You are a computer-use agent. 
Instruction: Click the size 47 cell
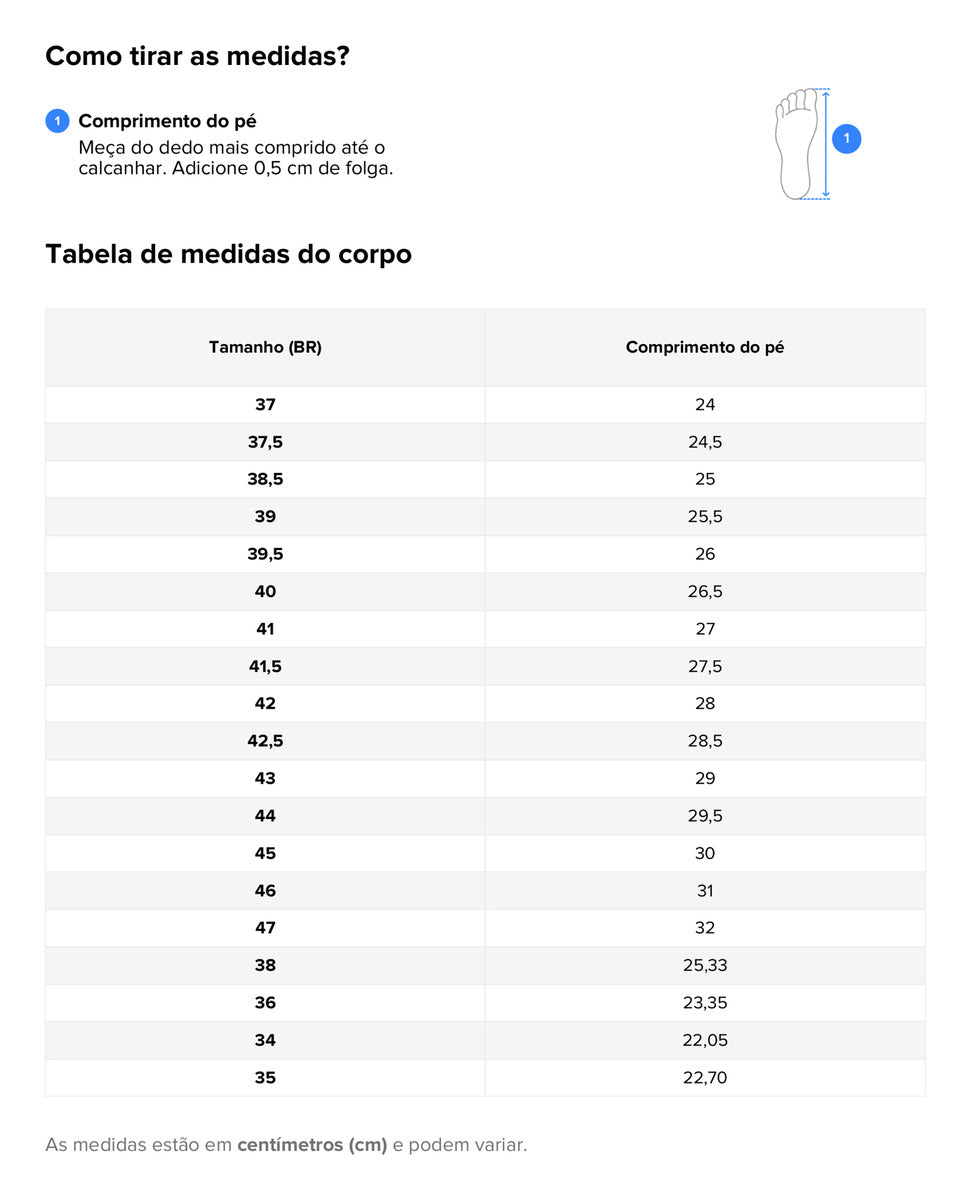[x=265, y=928]
